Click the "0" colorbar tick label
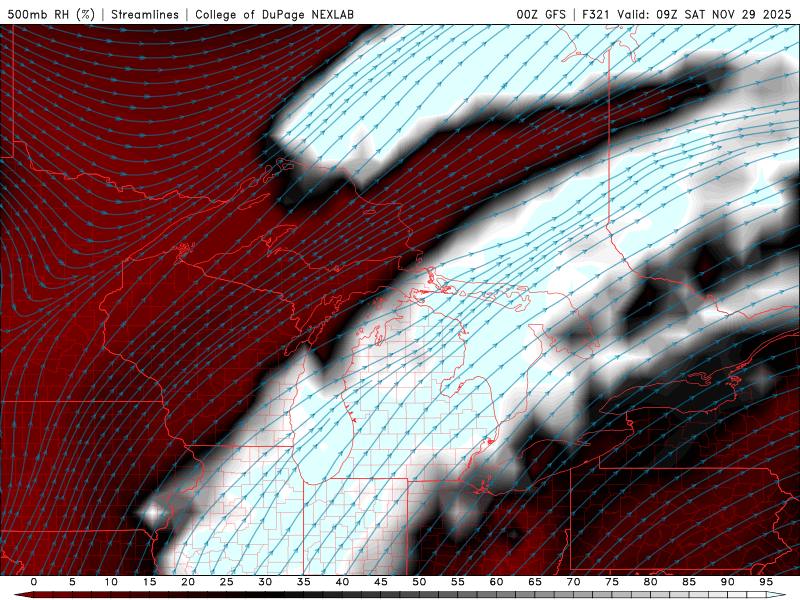800x600 pixels. [34, 582]
